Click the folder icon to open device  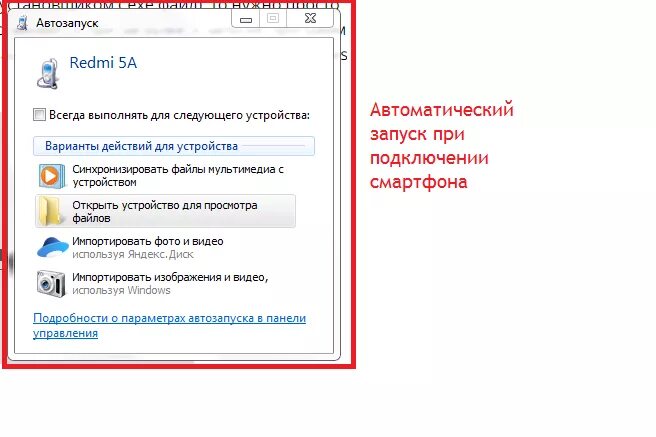point(50,211)
